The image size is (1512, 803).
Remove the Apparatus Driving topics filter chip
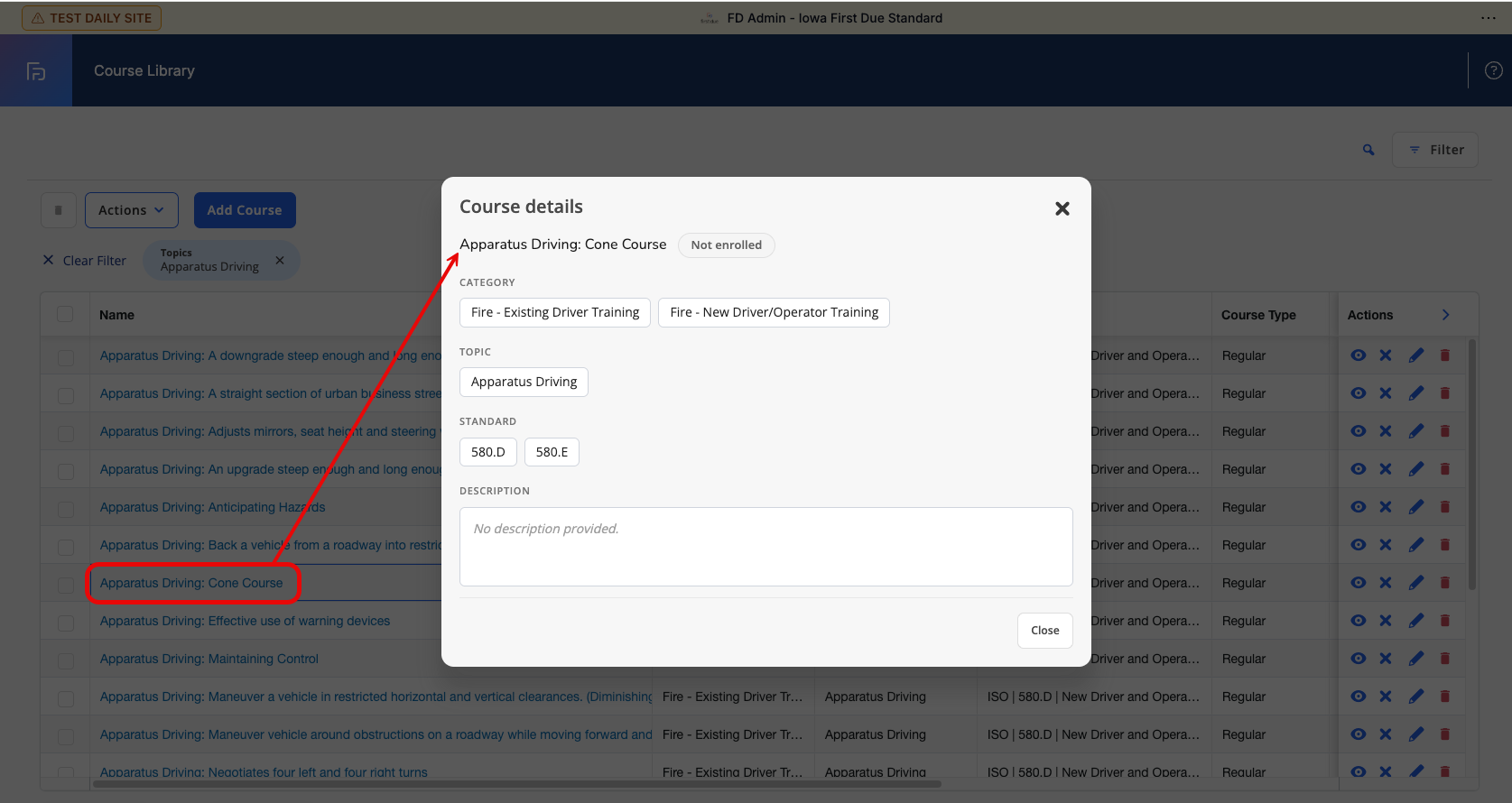(280, 260)
